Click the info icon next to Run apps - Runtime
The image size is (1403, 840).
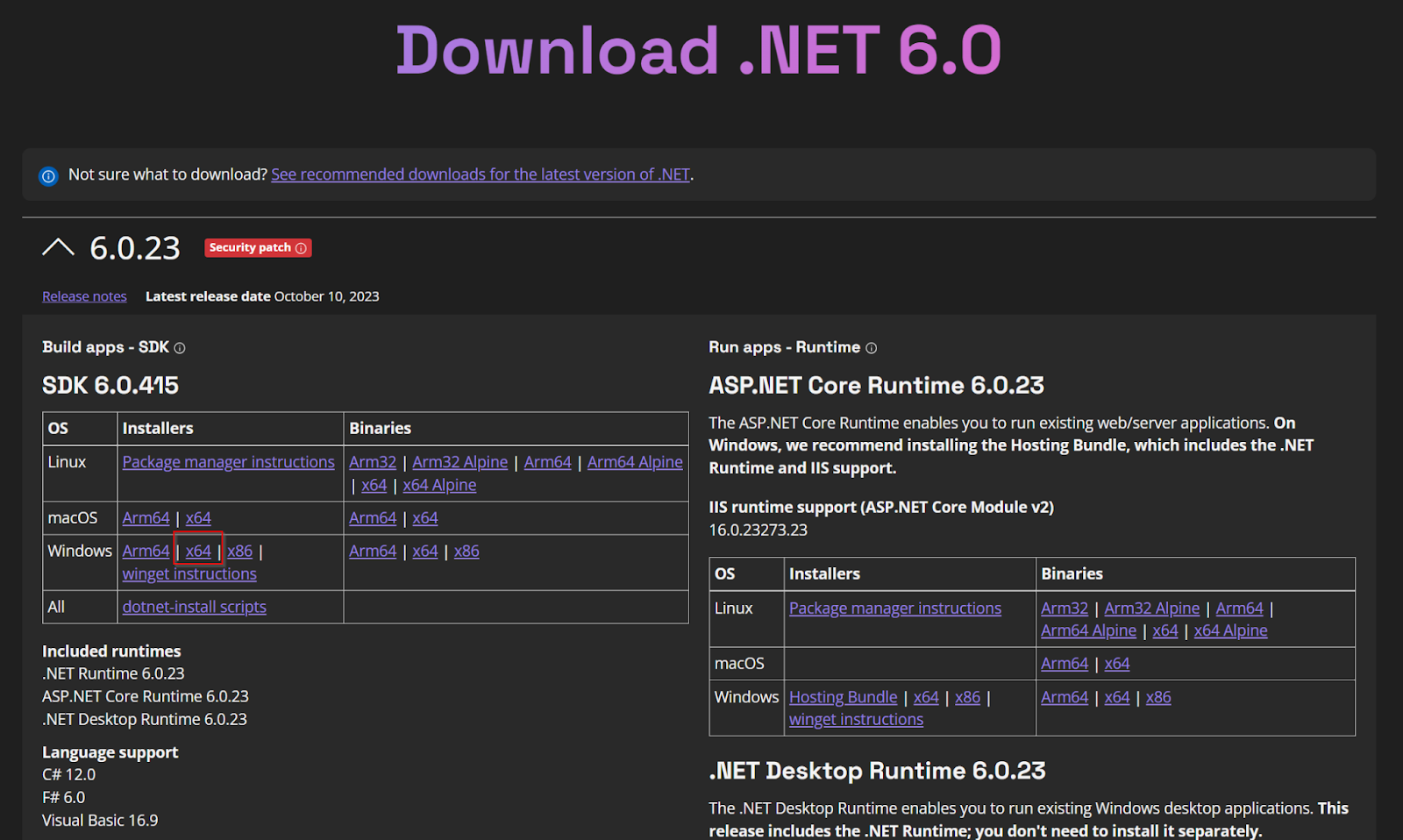pyautogui.click(x=871, y=348)
